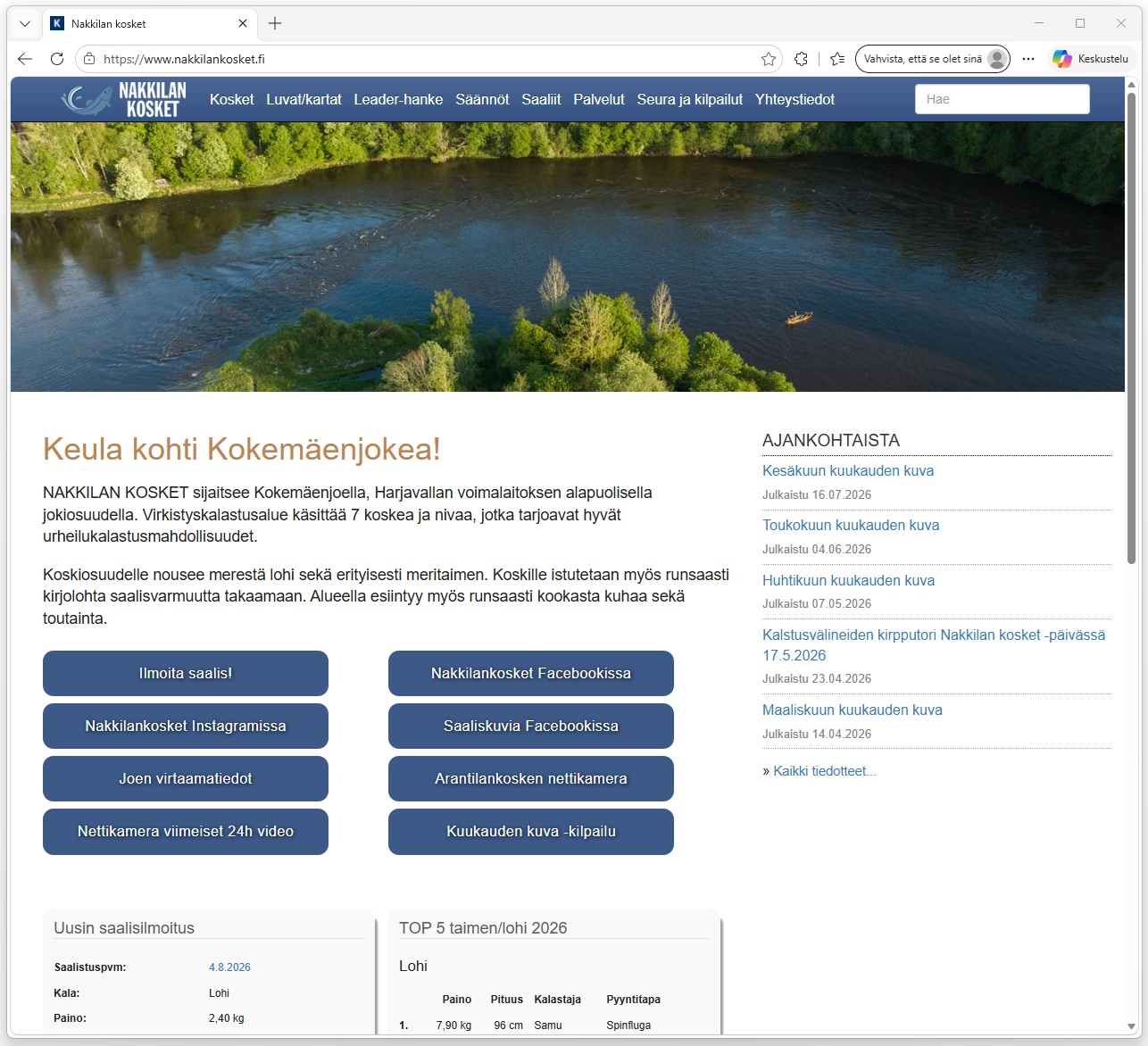Open a new browser tab

275,23
